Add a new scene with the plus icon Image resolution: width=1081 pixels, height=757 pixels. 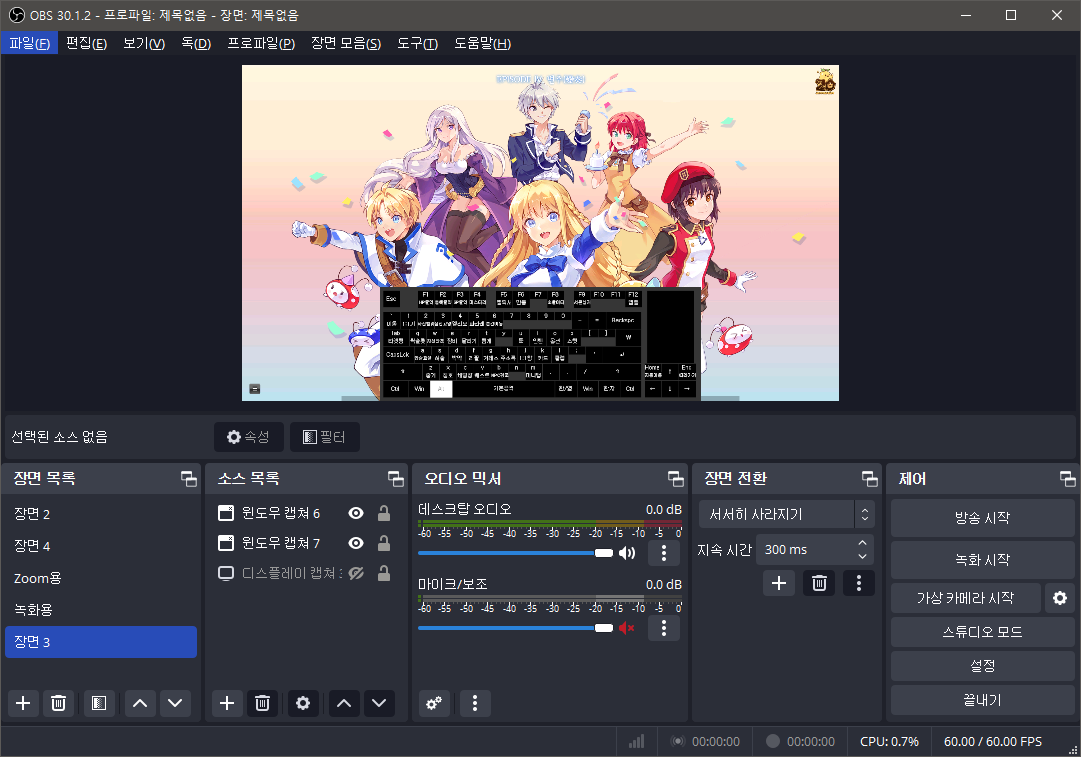(x=23, y=703)
